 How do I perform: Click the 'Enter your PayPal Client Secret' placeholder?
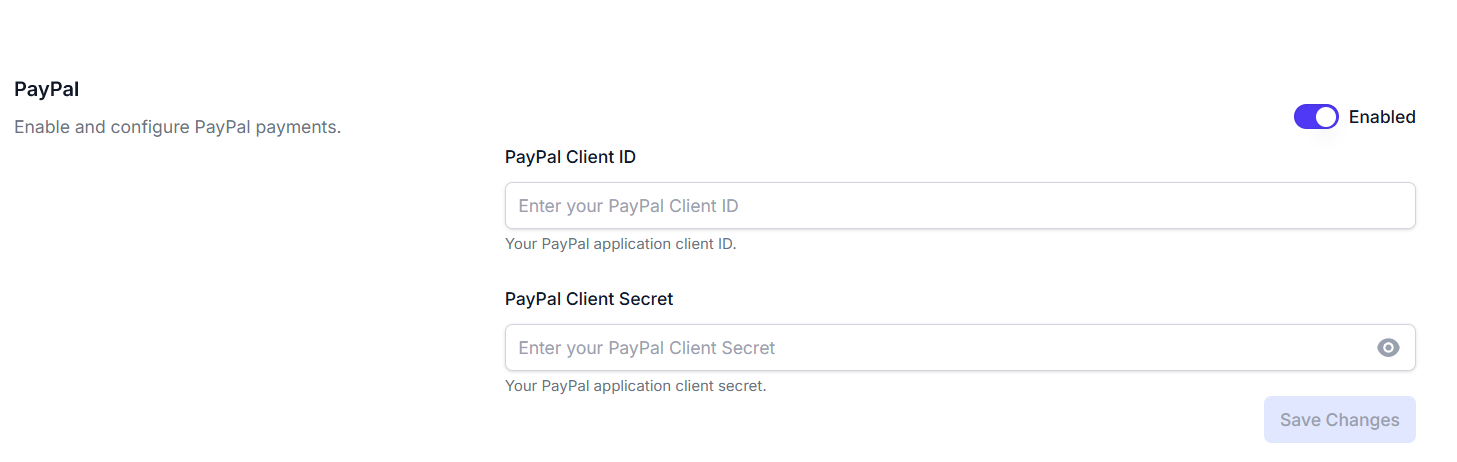[x=646, y=348]
